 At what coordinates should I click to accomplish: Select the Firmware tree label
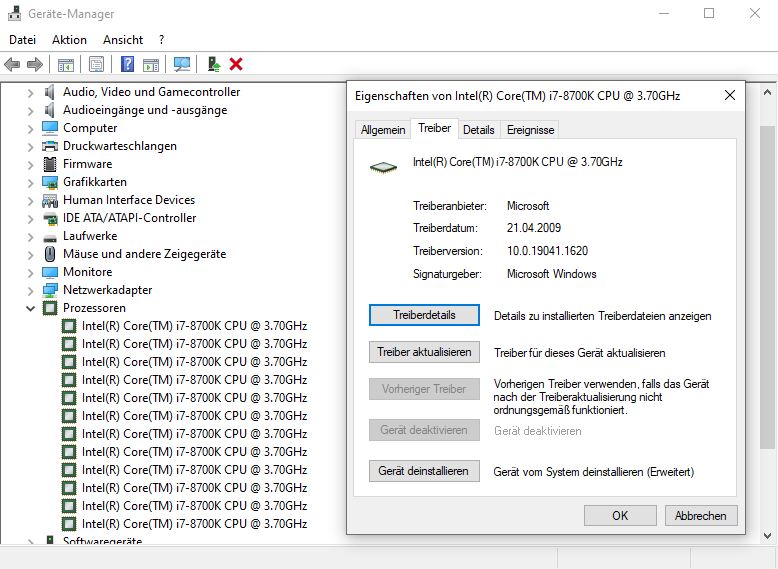point(88,164)
